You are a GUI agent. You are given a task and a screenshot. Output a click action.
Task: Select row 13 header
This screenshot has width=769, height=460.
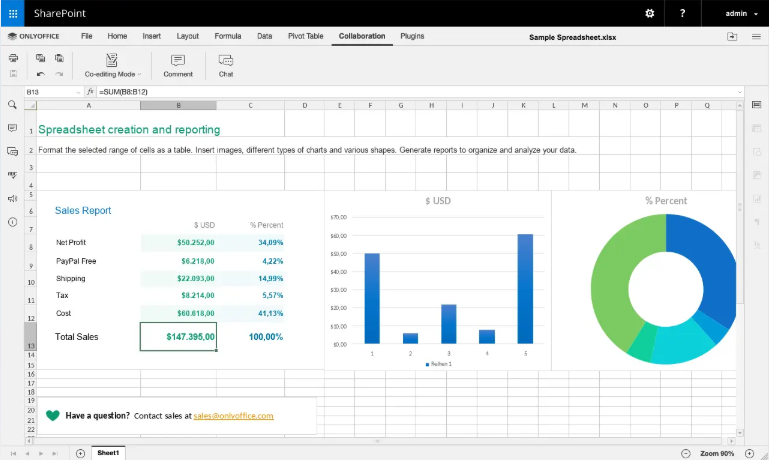pos(30,336)
